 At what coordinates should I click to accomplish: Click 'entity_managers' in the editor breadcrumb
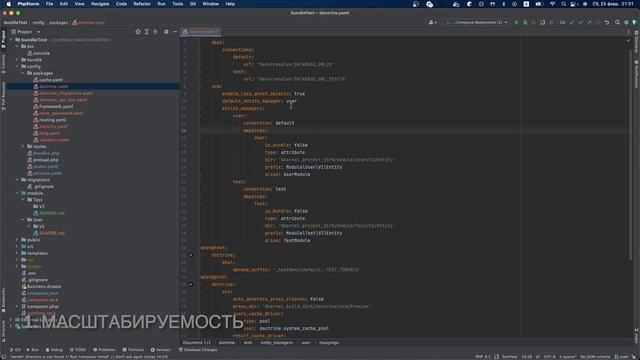coord(276,342)
